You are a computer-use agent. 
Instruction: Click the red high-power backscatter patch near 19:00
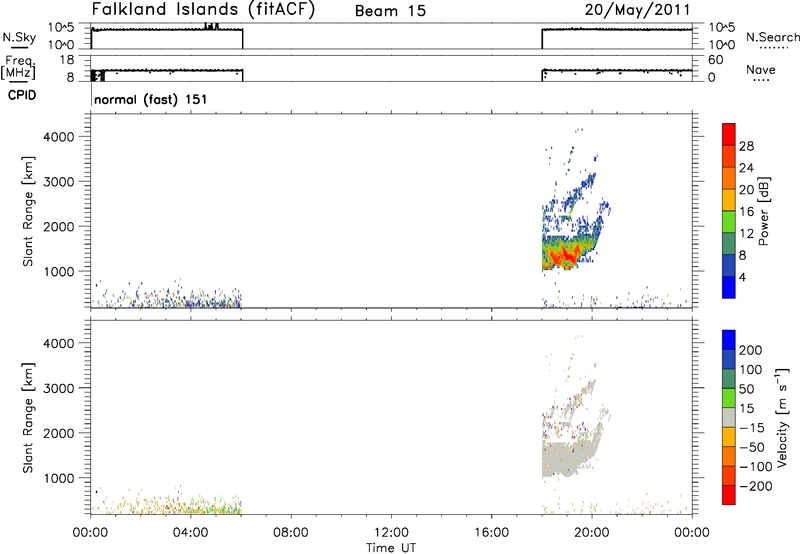tap(565, 256)
